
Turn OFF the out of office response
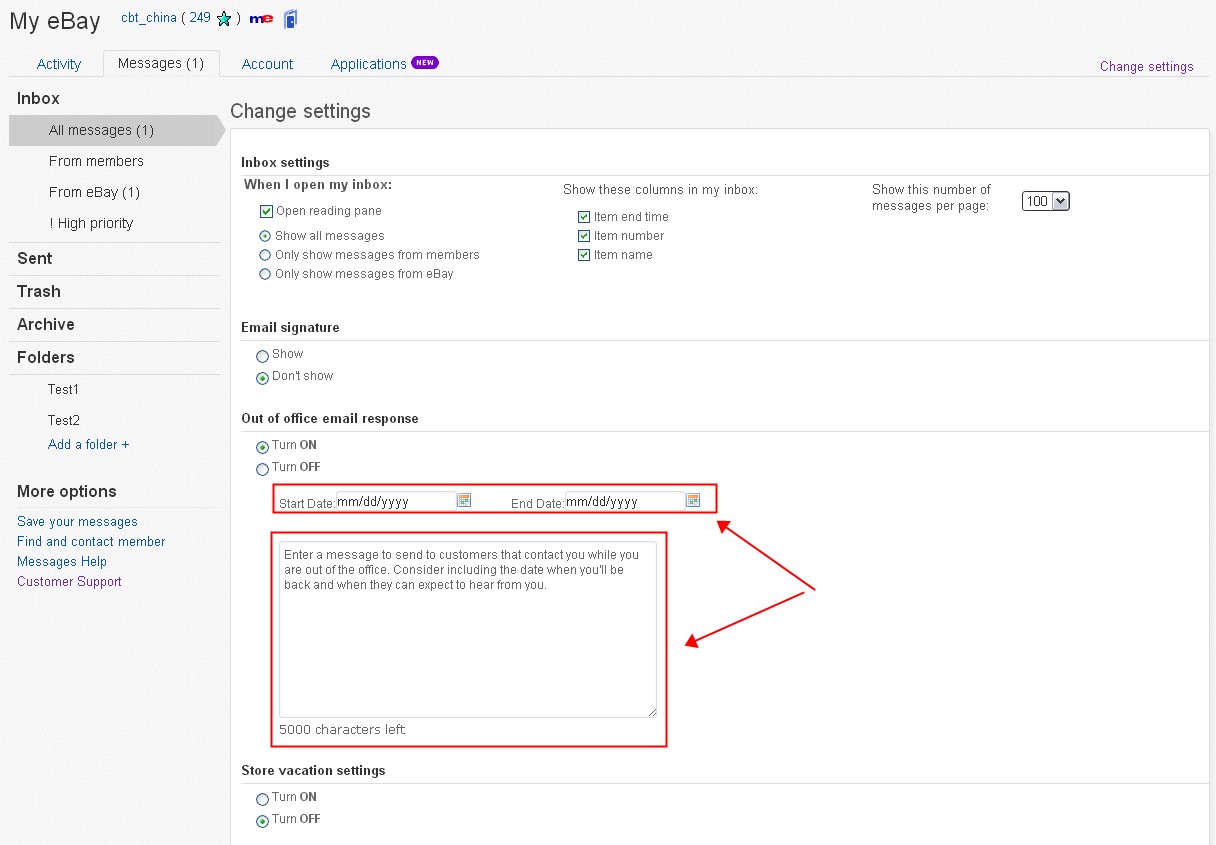(262, 468)
